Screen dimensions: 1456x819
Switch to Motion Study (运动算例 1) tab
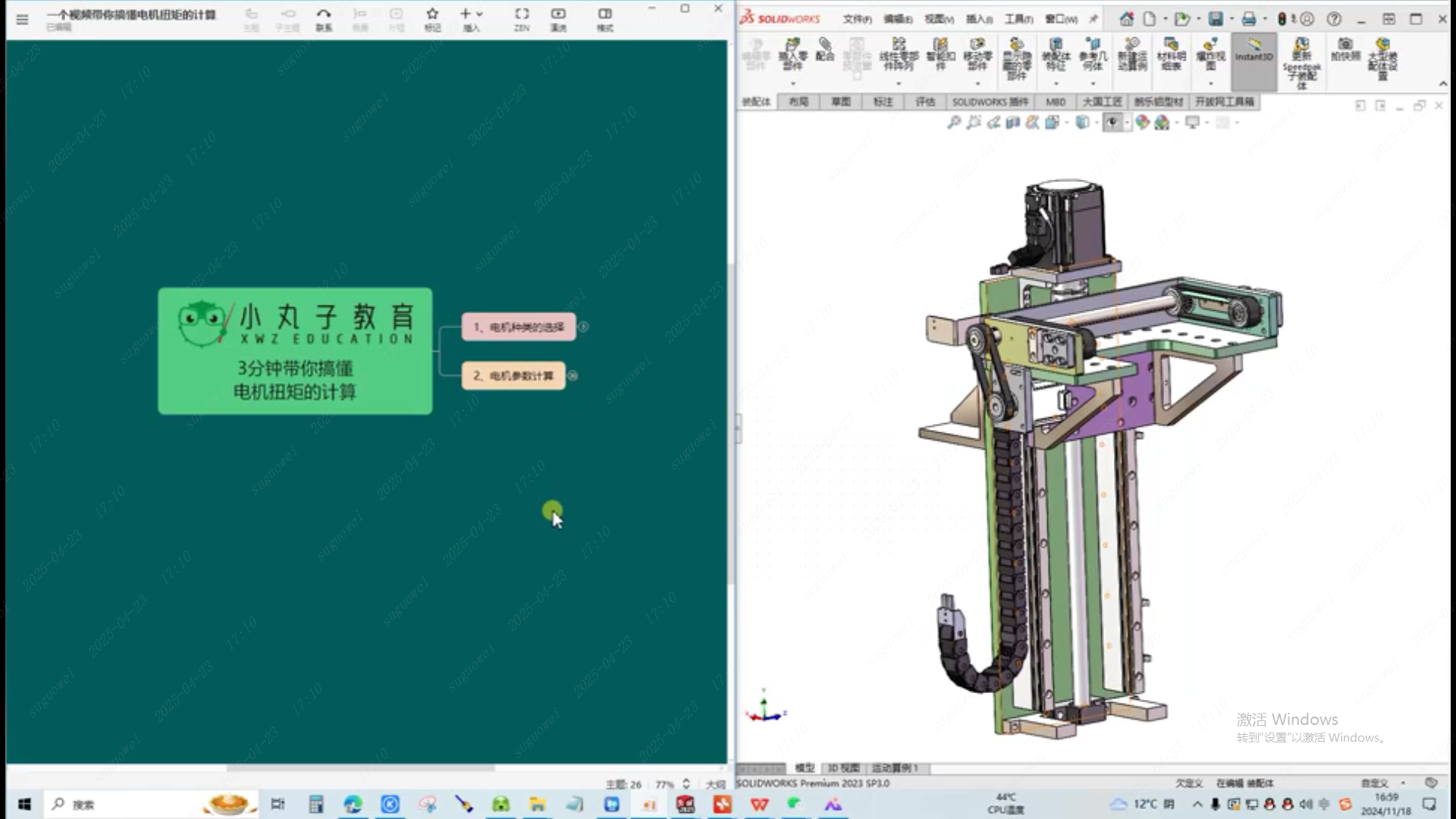pyautogui.click(x=896, y=768)
